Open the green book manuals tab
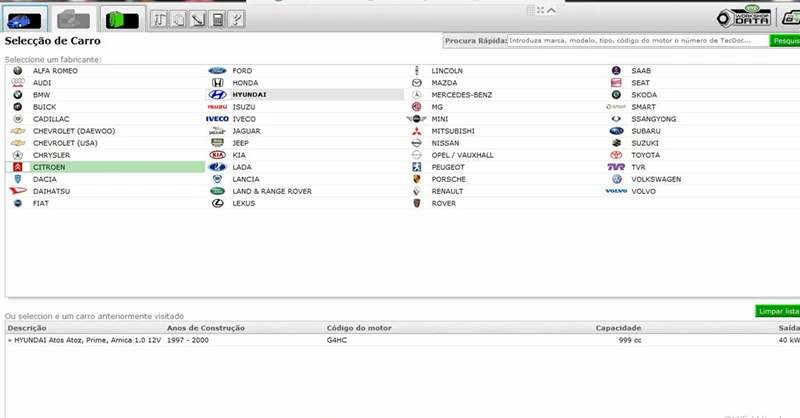The image size is (800, 418). (x=122, y=20)
